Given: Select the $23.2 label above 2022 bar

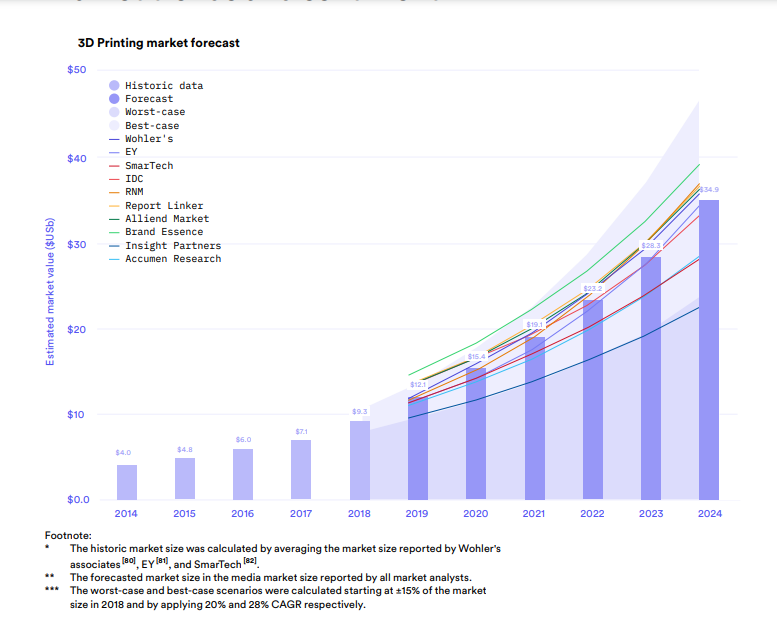Looking at the screenshot, I should [592, 288].
